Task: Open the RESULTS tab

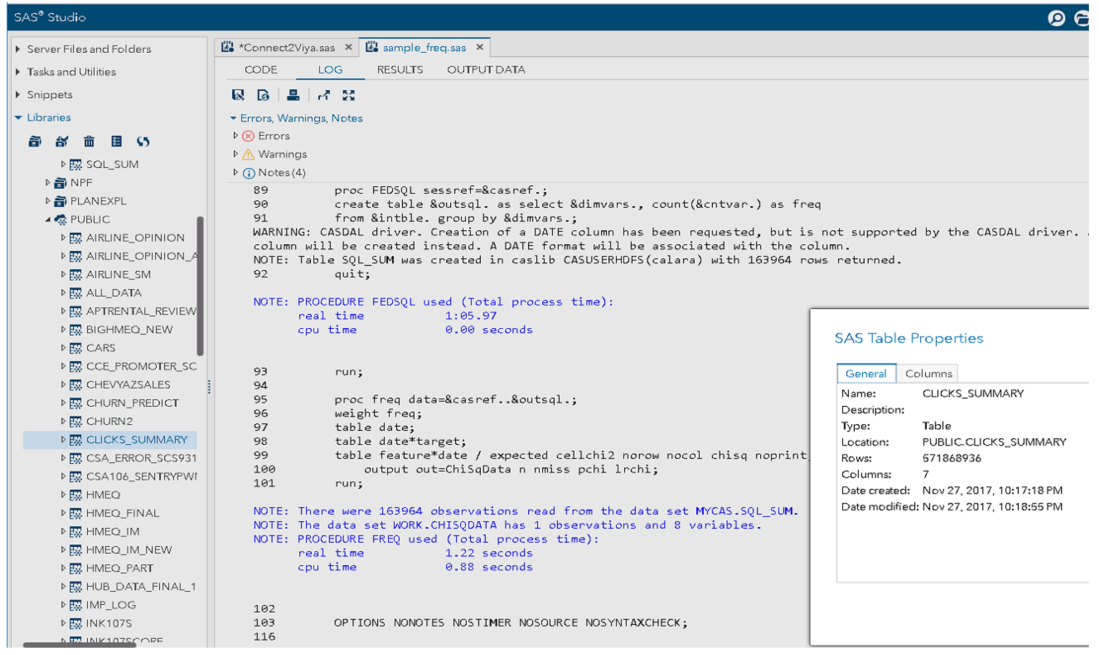Action: (400, 69)
